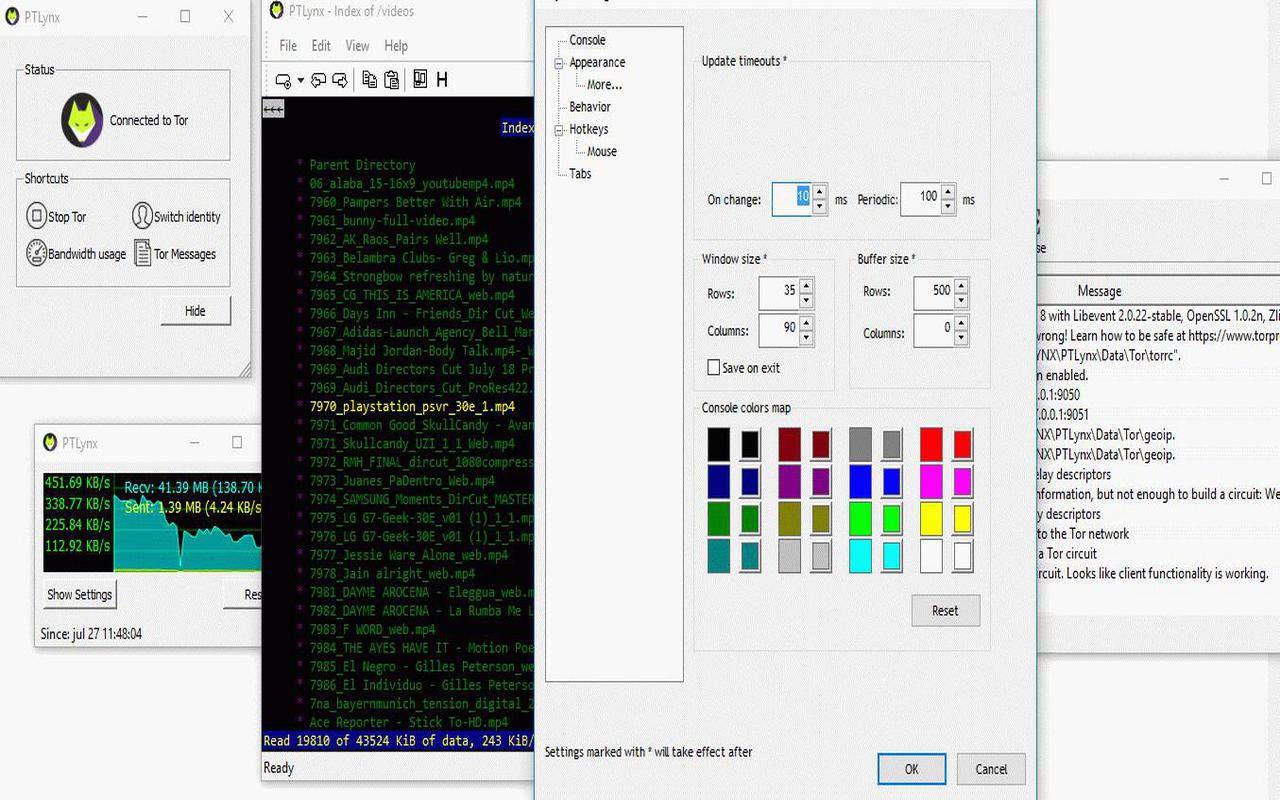The height and width of the screenshot is (800, 1280).
Task: Pick the larger yellow swatch
Action: (931, 518)
